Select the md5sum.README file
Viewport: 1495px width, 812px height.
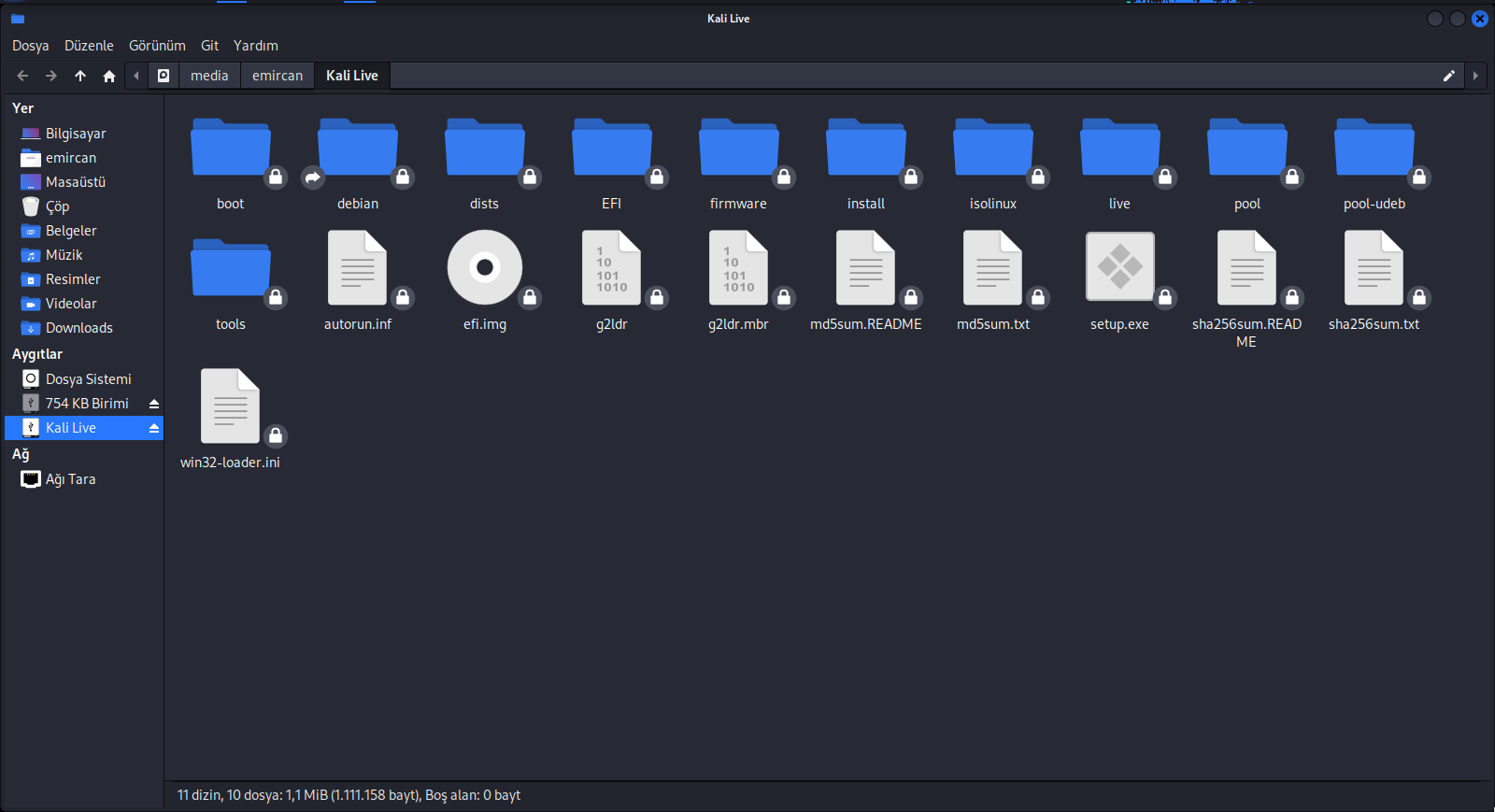(866, 268)
